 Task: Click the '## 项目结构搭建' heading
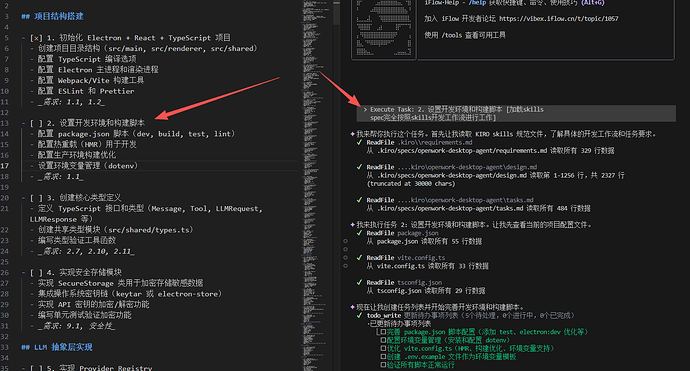point(52,17)
